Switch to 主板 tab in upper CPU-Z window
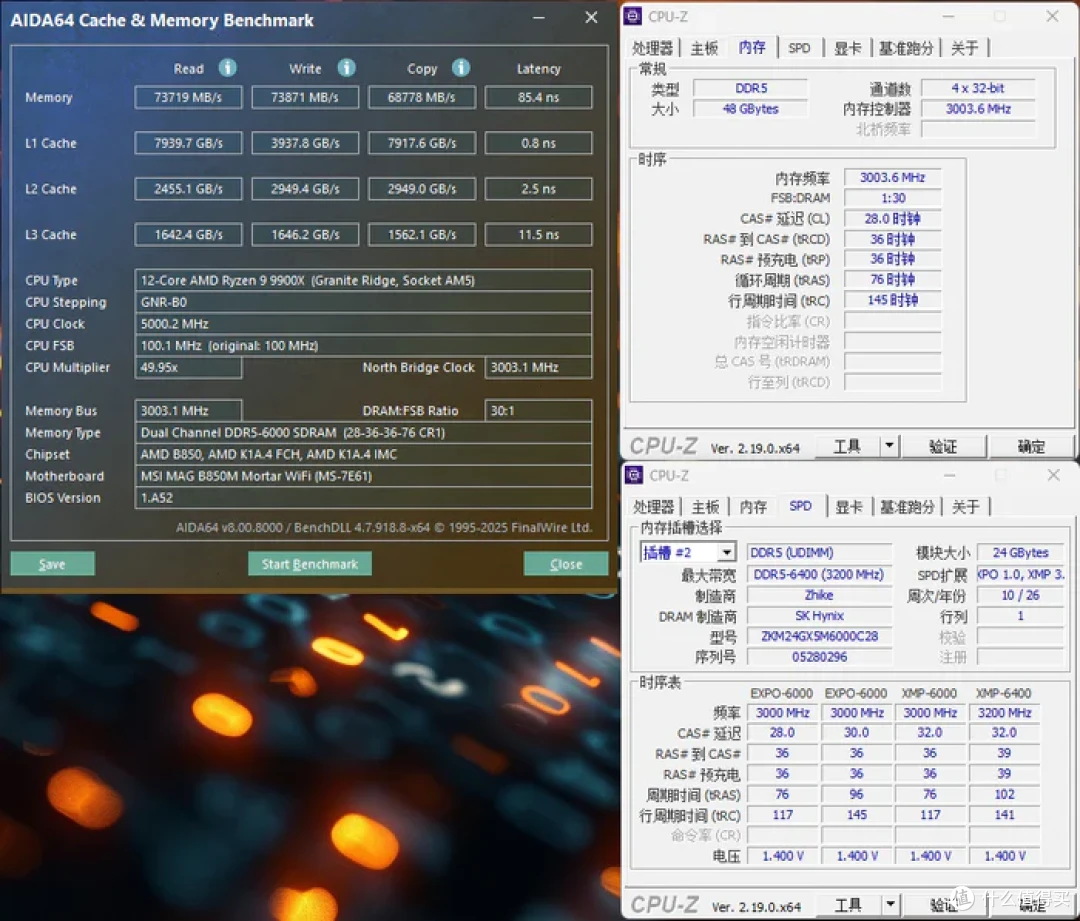The width and height of the screenshot is (1080, 921). pos(704,48)
